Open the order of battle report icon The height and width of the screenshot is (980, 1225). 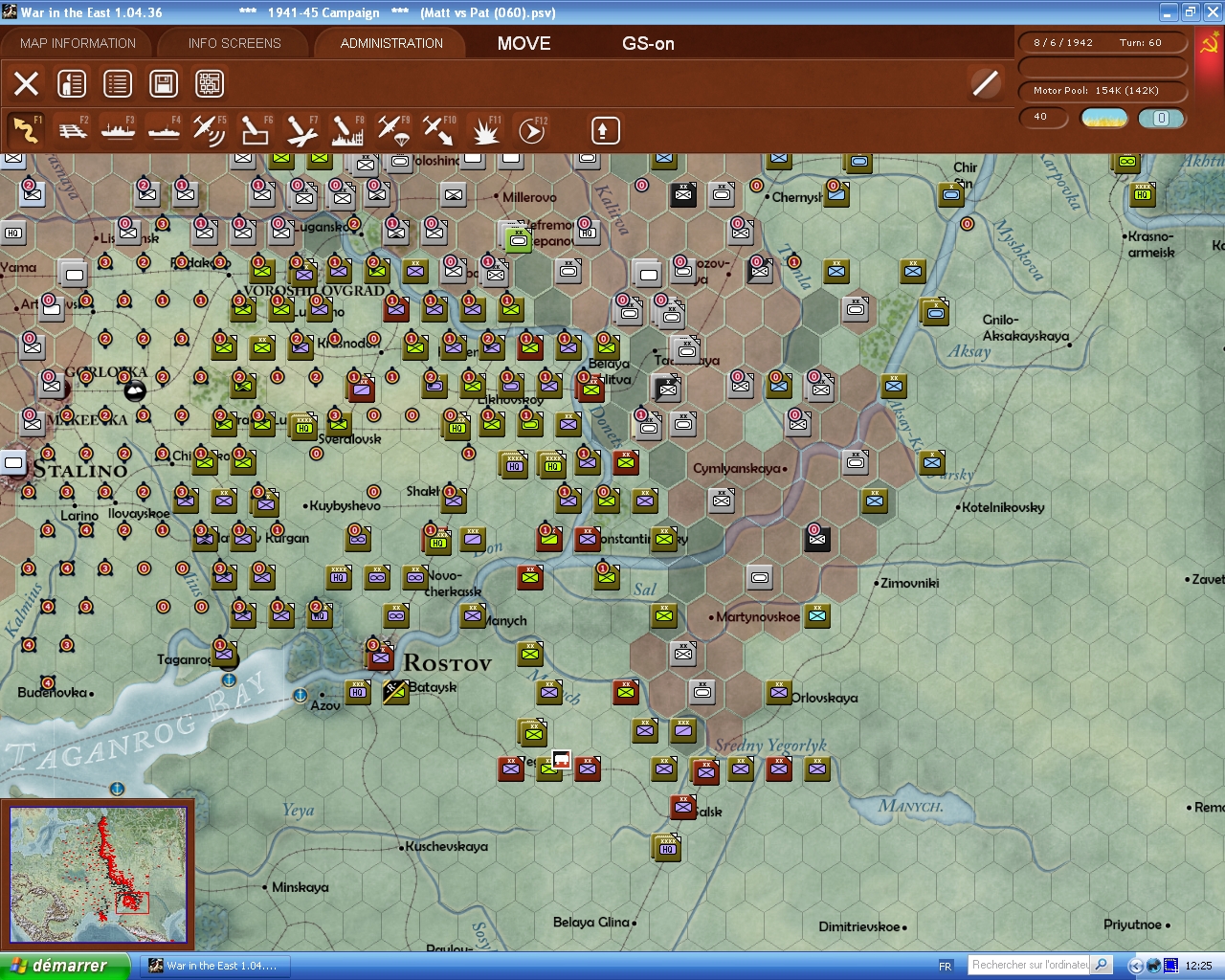pos(72,83)
